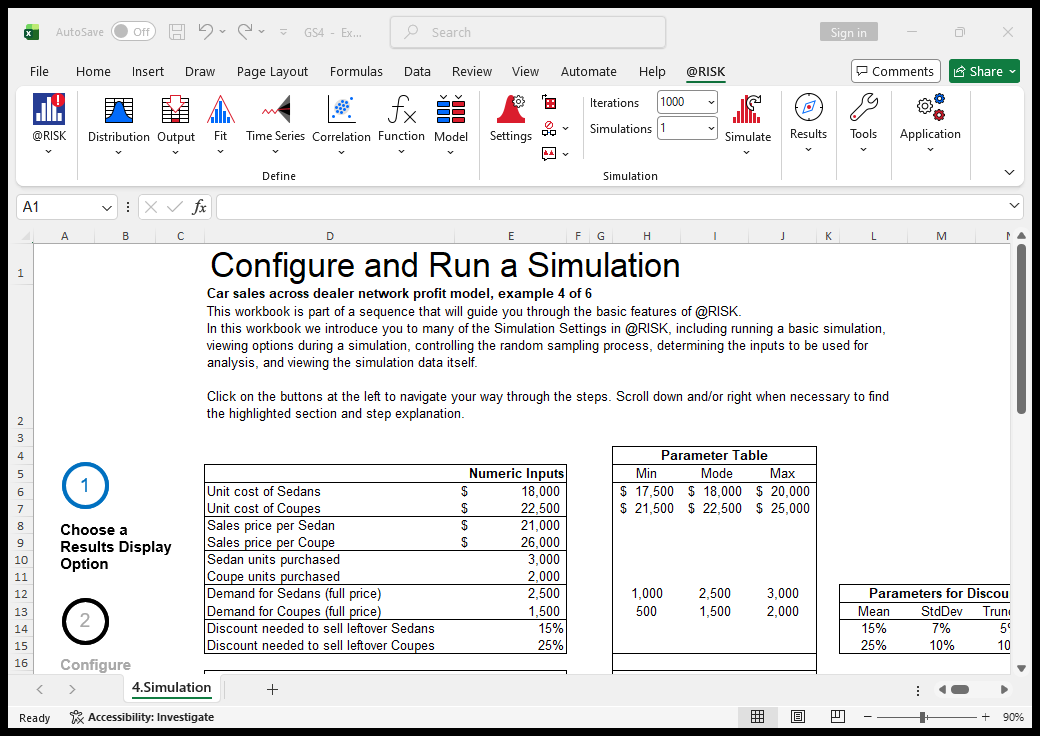Open the Define Distribution tool
The height and width of the screenshot is (736, 1040).
tap(119, 125)
